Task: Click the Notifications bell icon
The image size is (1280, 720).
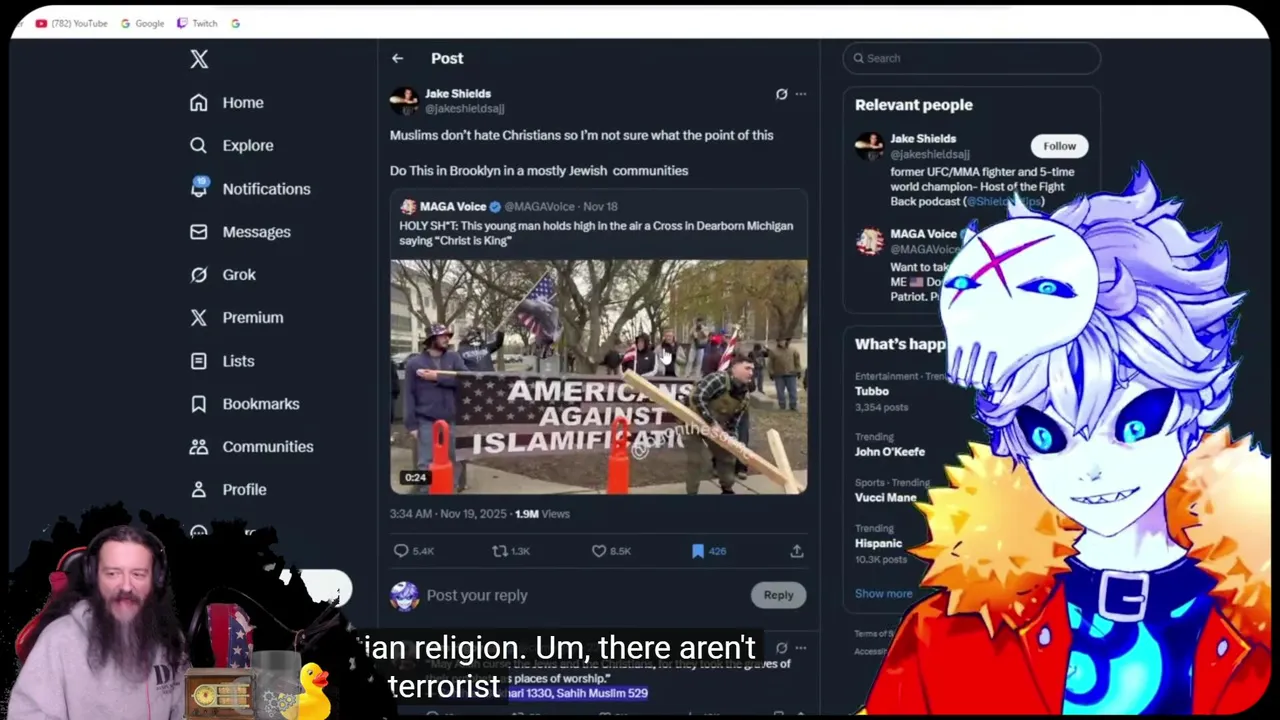Action: [x=199, y=187]
